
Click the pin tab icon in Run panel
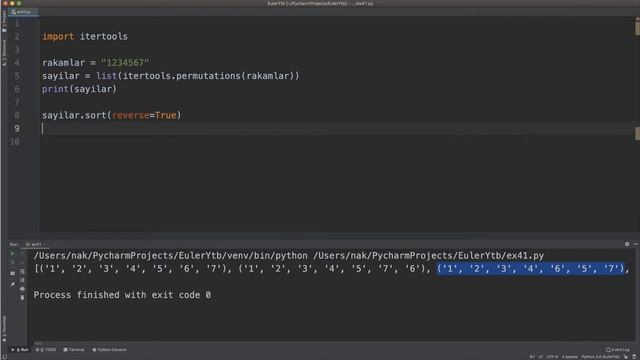(12, 284)
